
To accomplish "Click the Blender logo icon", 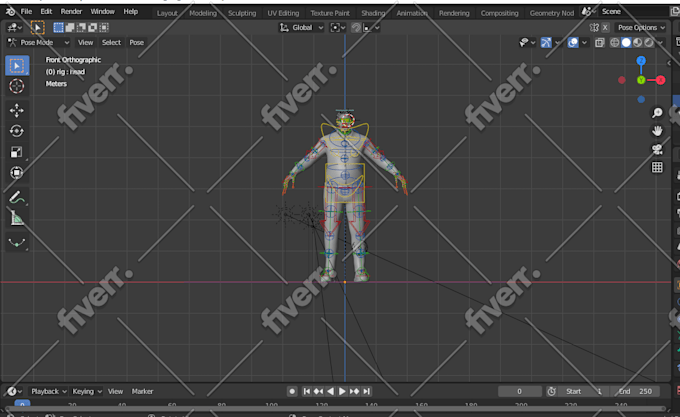I will [x=9, y=12].
